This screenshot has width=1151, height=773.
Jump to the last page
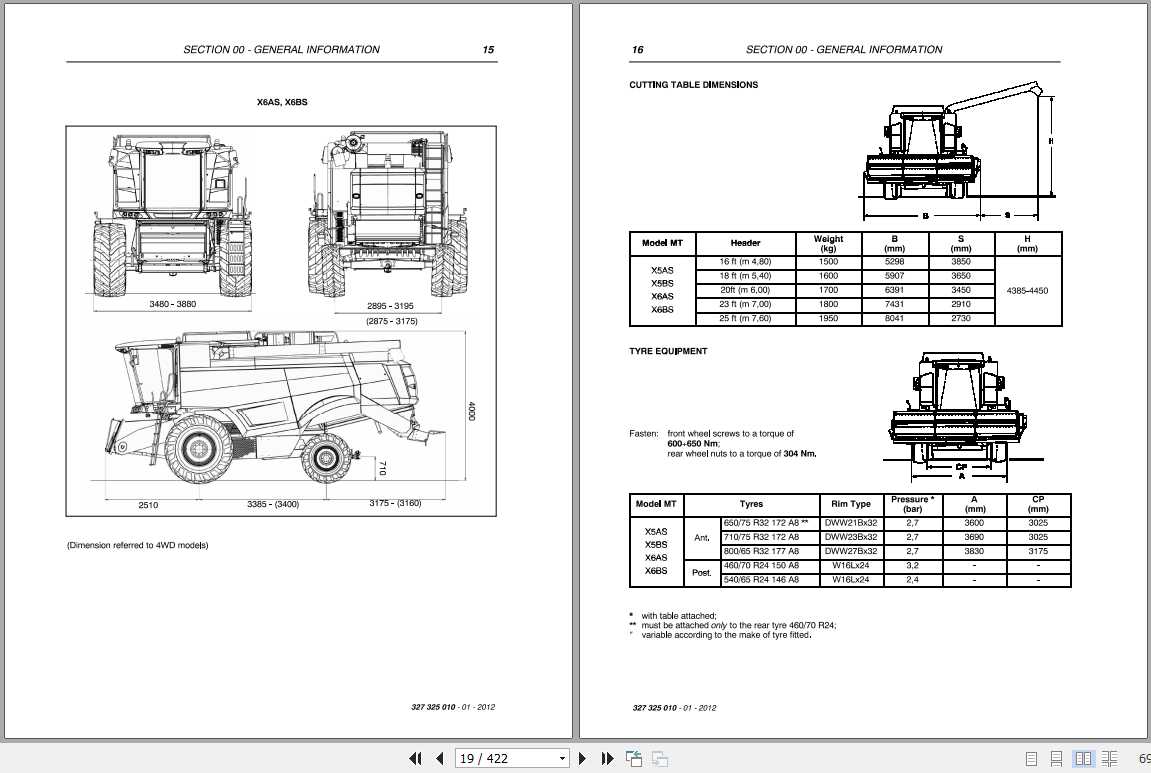tap(608, 758)
